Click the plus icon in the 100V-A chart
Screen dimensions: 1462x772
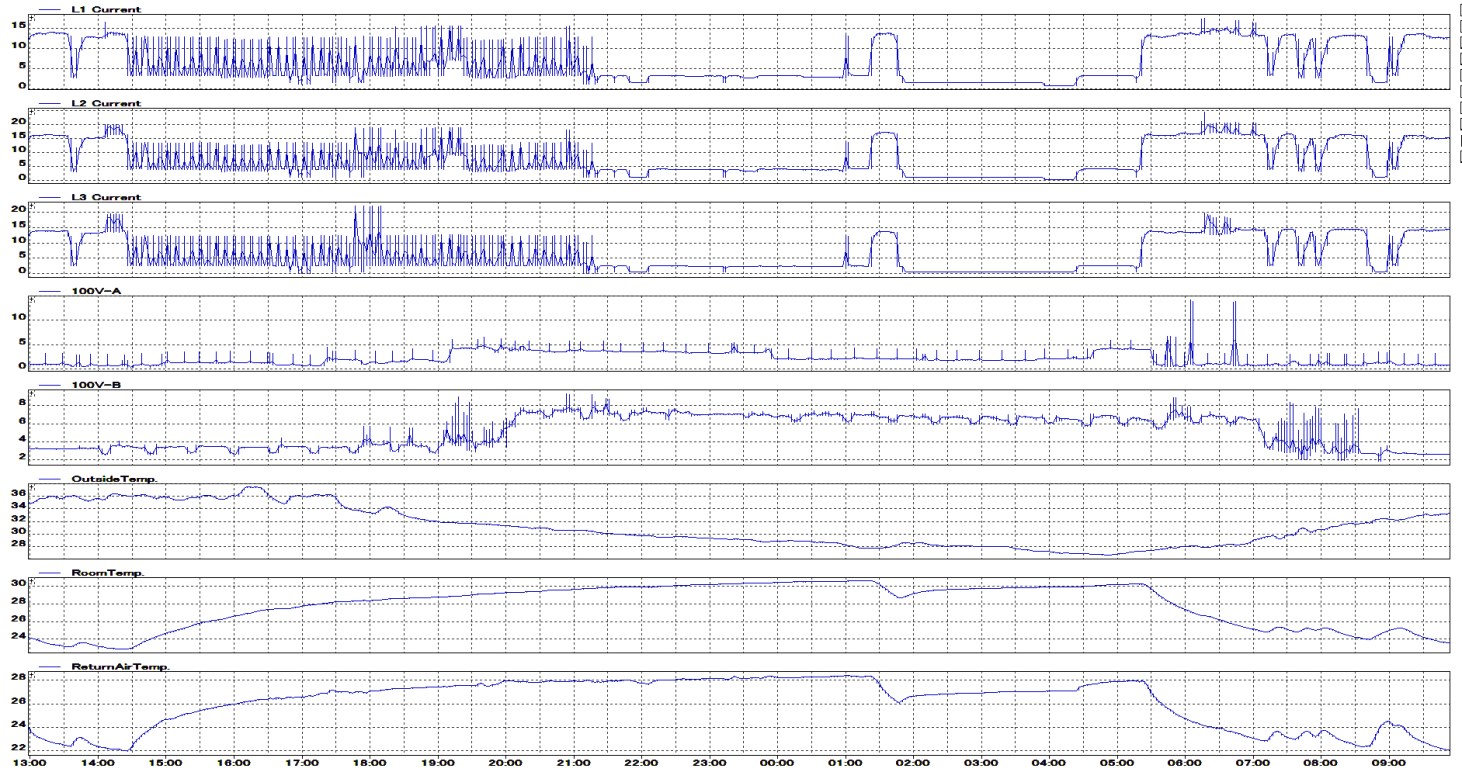[32, 300]
